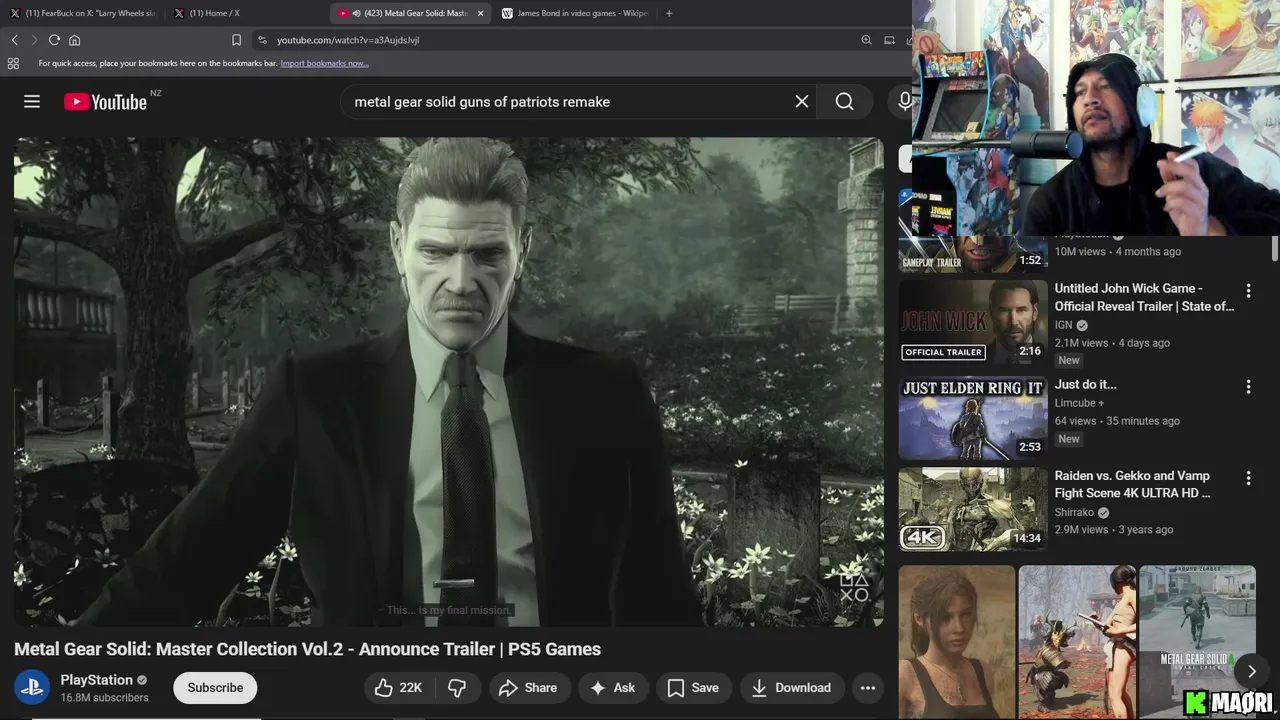Click Import bookmarks now link

(324, 63)
